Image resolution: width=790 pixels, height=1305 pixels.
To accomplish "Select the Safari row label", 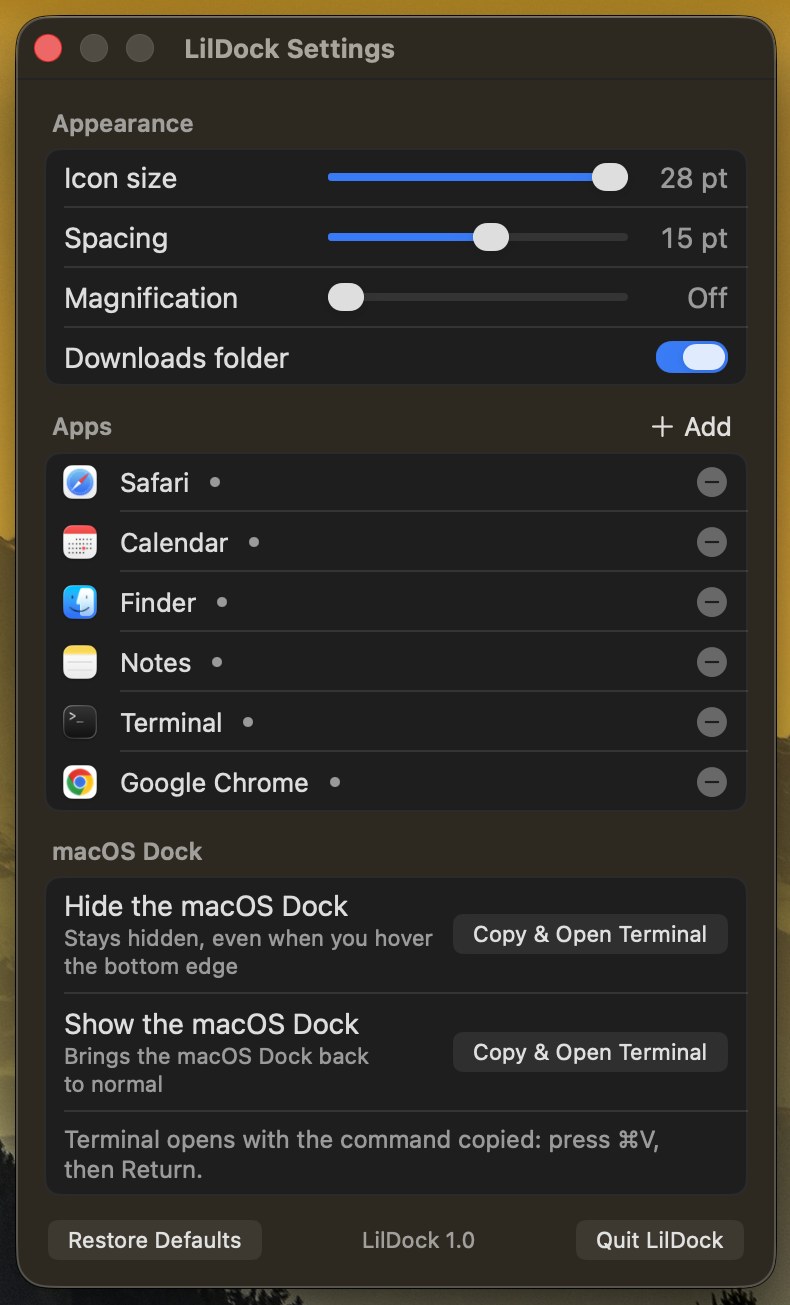I will [x=155, y=483].
